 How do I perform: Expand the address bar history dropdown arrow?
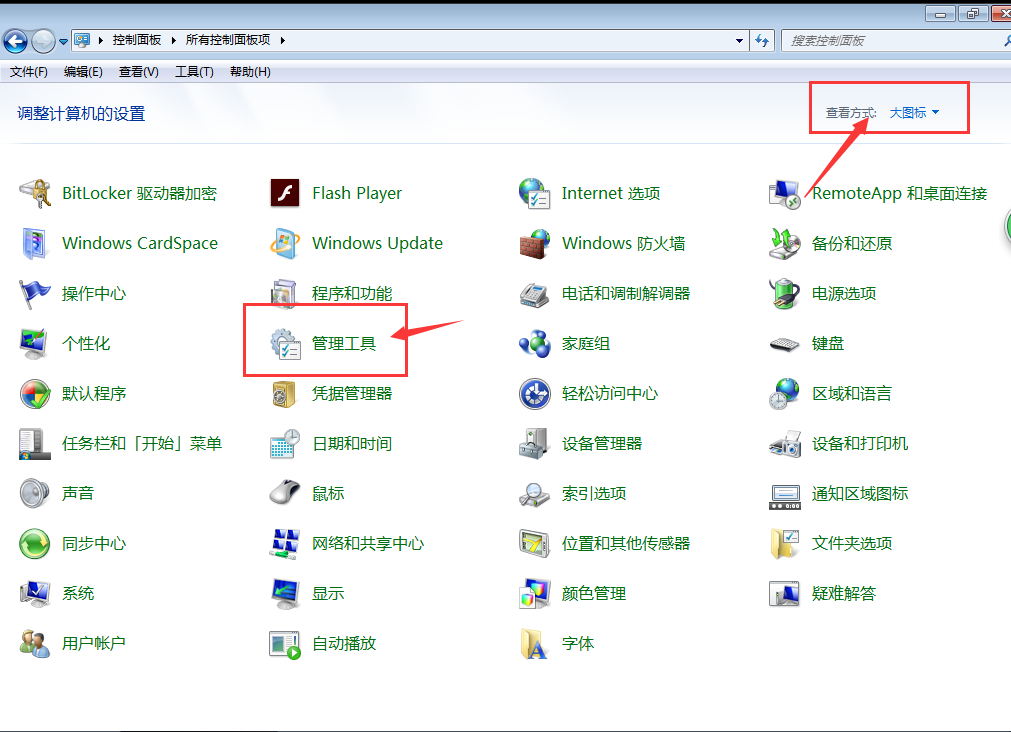pyautogui.click(x=739, y=41)
